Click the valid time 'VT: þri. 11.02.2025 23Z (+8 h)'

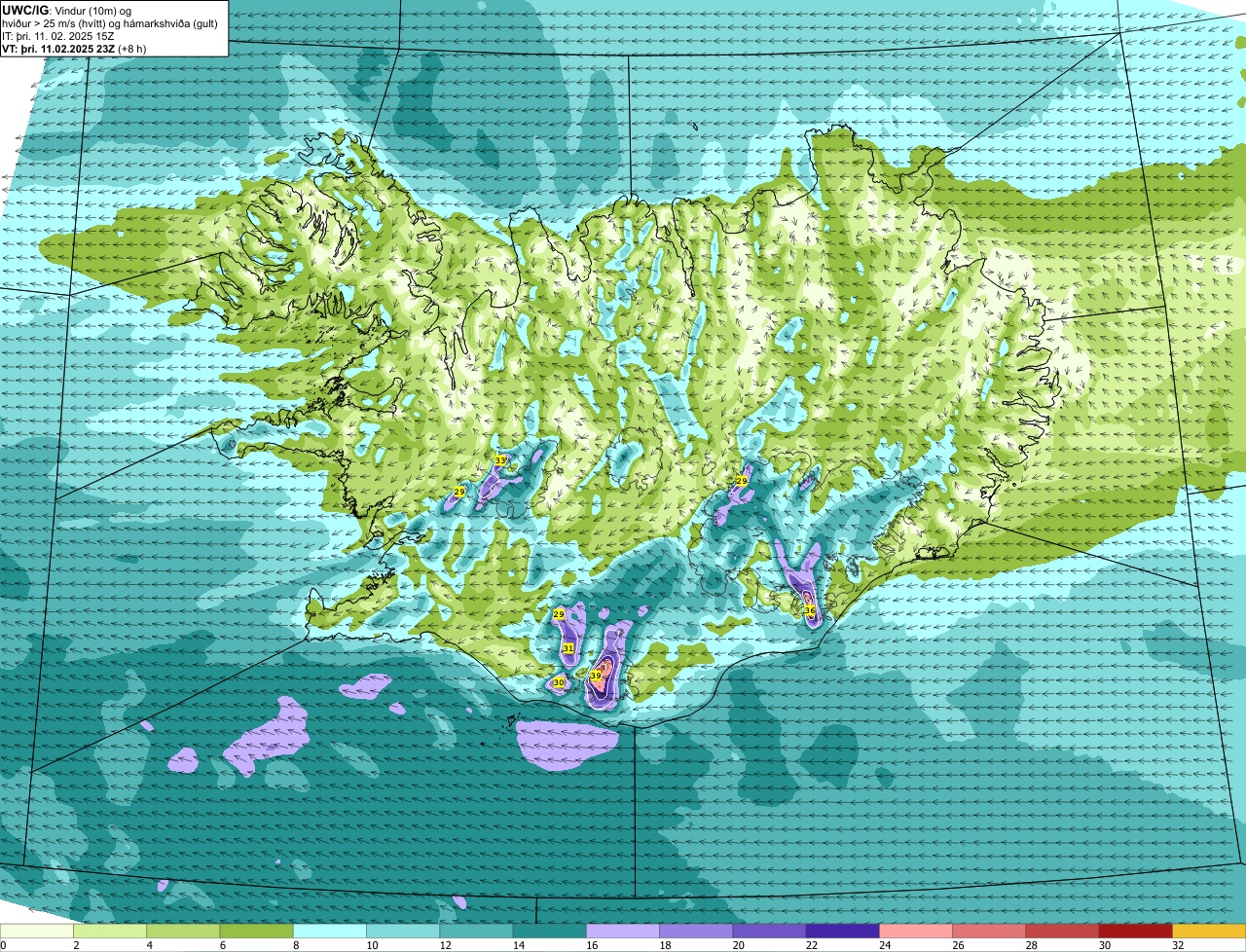point(75,49)
